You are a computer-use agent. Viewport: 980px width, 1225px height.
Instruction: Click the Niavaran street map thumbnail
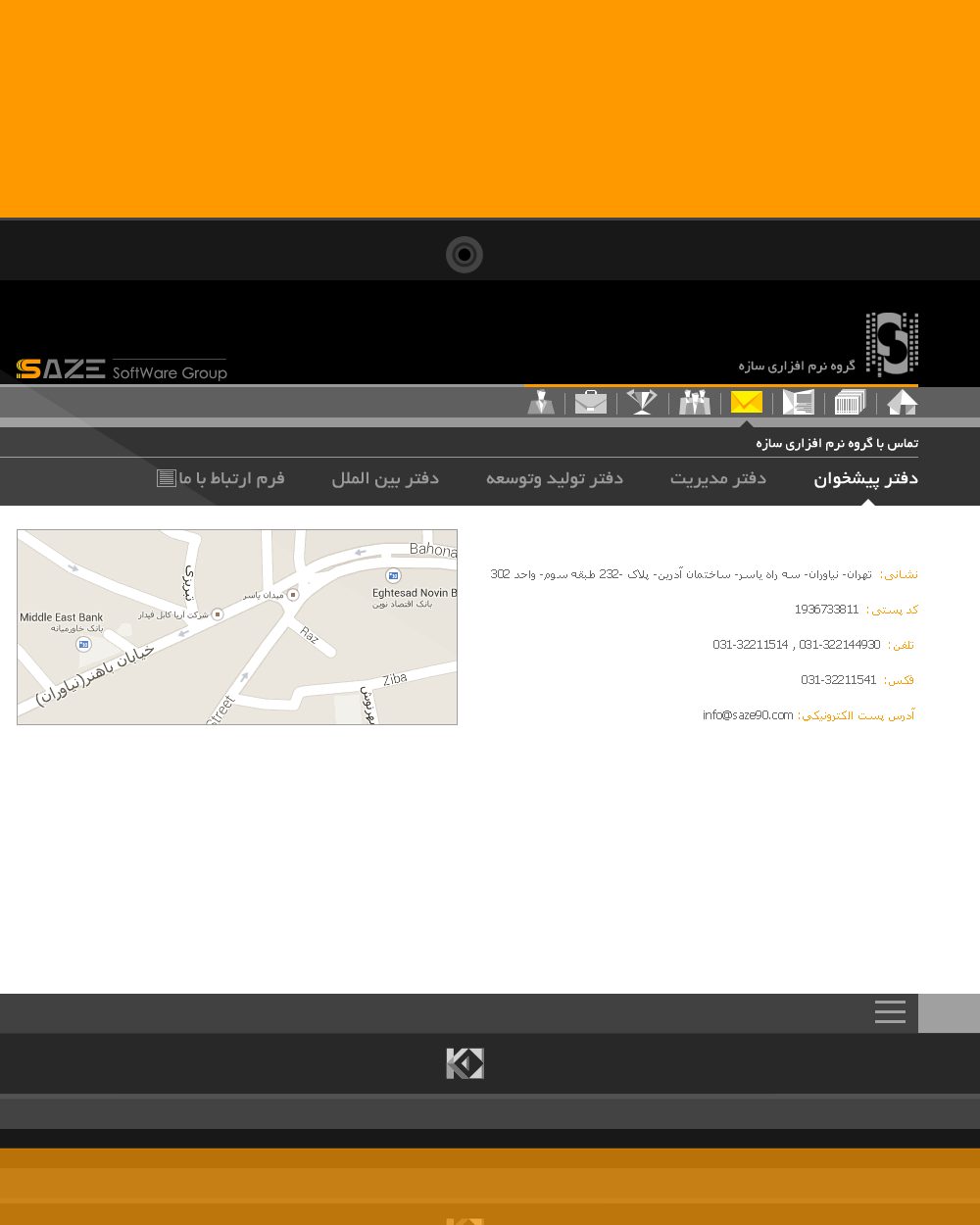click(x=237, y=627)
